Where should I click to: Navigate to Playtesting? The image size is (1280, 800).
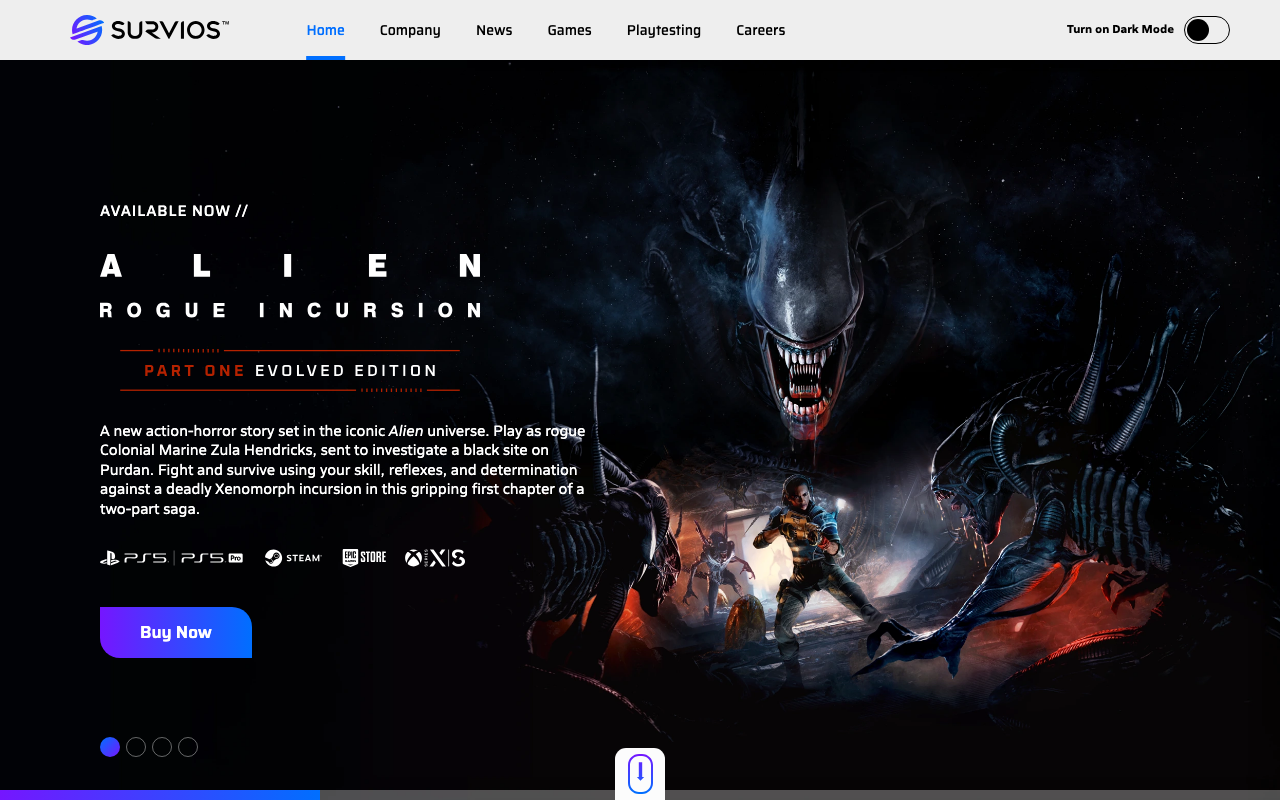[663, 30]
